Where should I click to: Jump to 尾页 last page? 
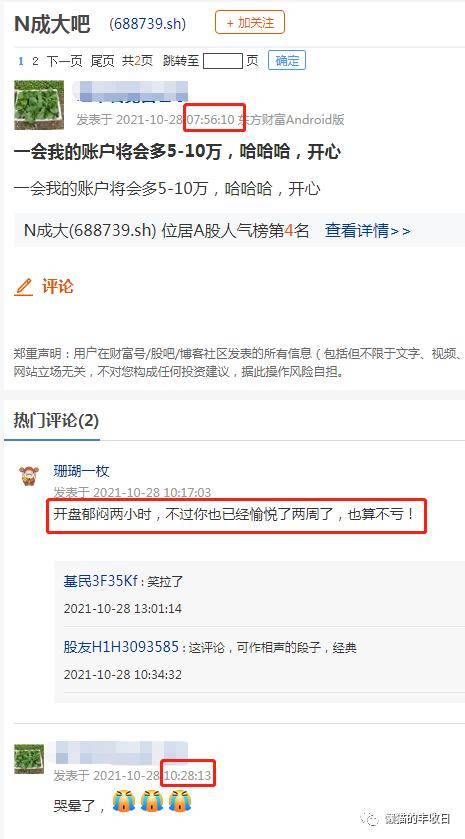click(102, 61)
